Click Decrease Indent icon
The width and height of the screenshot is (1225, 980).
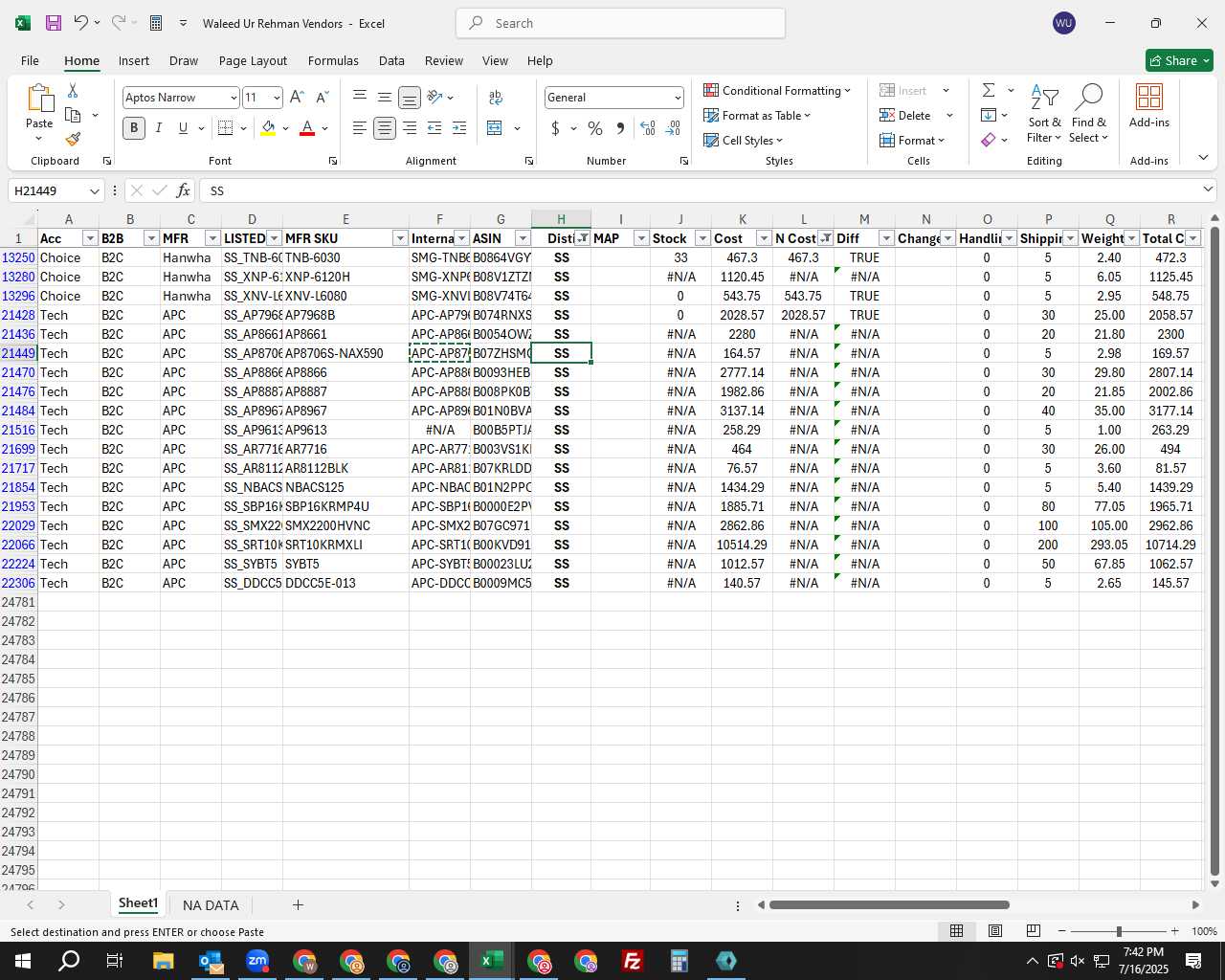pyautogui.click(x=434, y=128)
